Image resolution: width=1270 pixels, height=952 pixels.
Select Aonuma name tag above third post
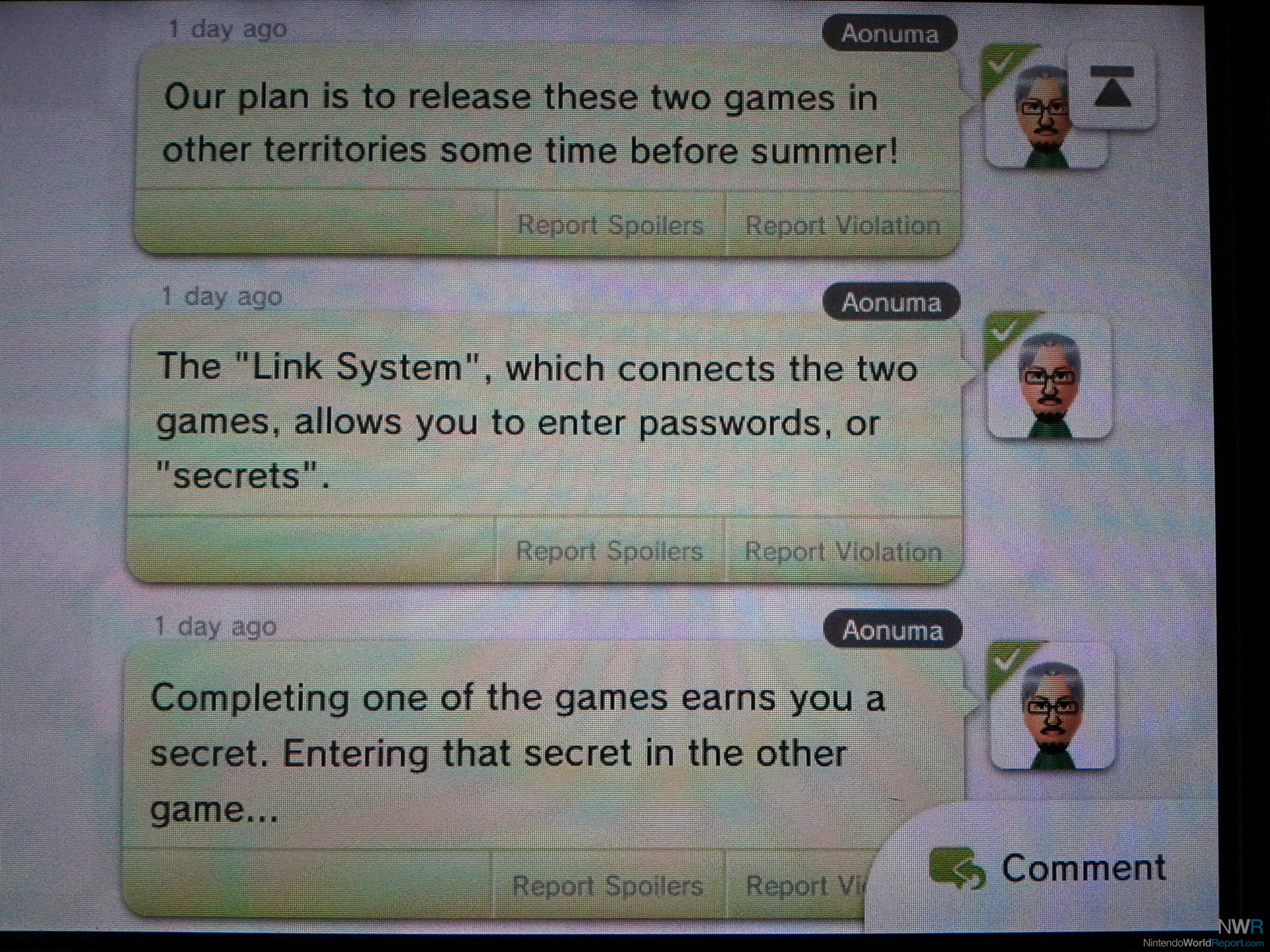[x=892, y=630]
